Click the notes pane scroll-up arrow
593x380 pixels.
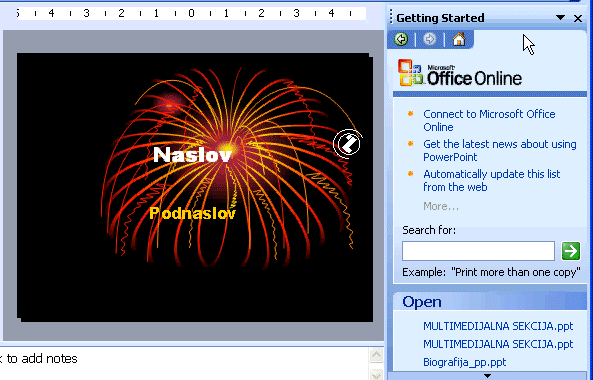(376, 355)
